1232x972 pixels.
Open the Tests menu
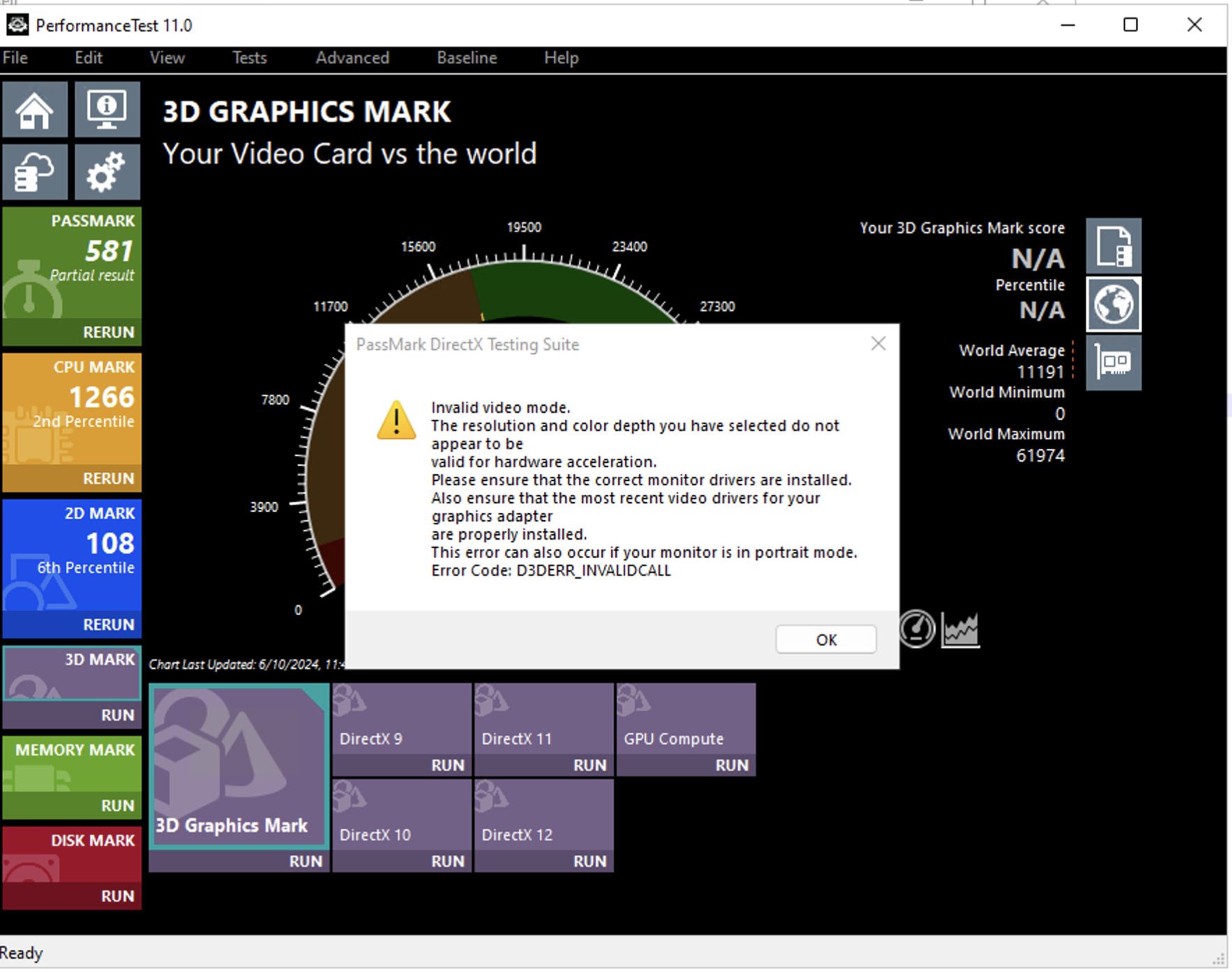[250, 58]
